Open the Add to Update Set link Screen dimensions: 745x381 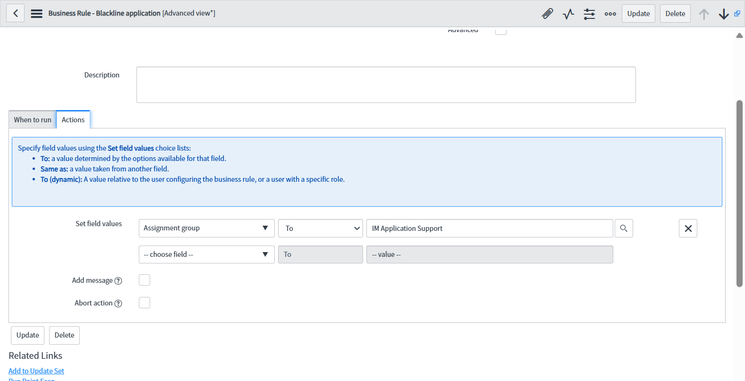click(x=36, y=371)
